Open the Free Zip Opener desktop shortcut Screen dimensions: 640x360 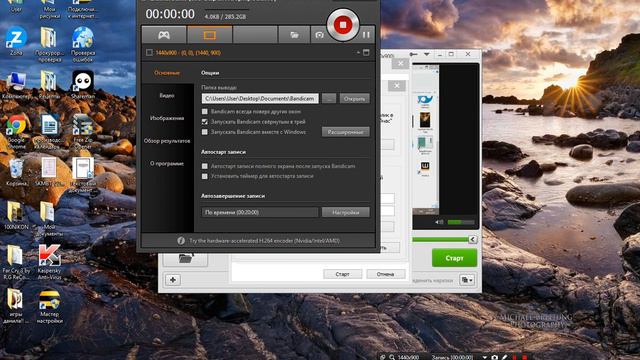(83, 131)
